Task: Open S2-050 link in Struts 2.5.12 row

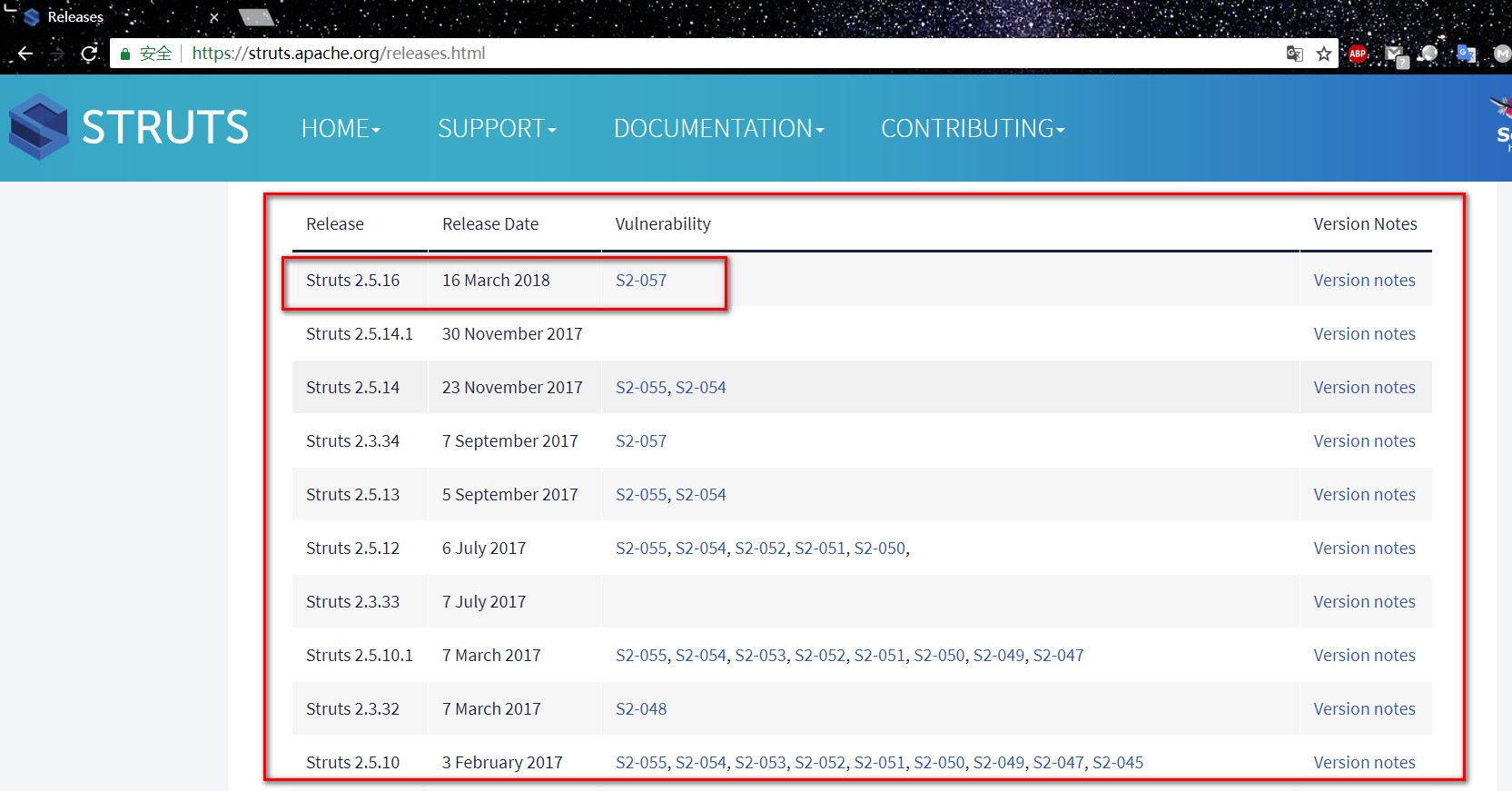Action: (880, 549)
